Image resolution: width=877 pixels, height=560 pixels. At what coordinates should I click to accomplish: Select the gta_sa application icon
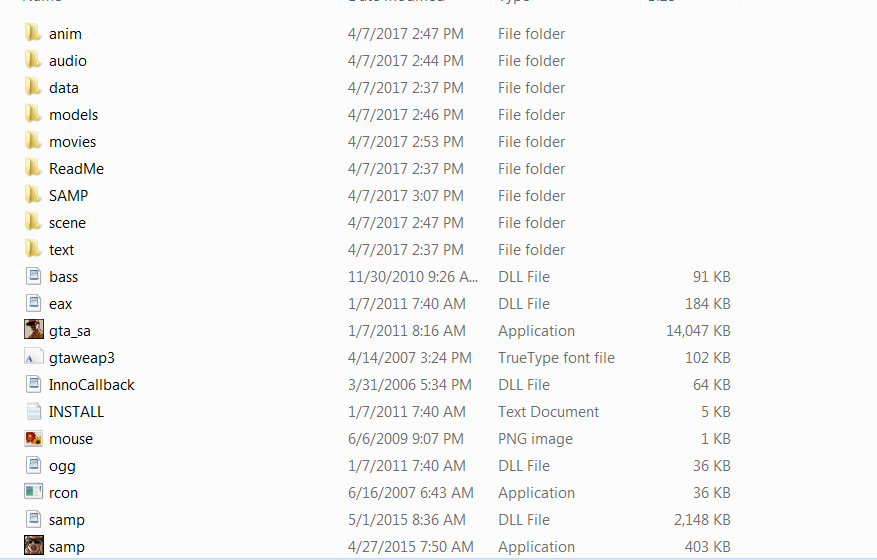pos(34,330)
